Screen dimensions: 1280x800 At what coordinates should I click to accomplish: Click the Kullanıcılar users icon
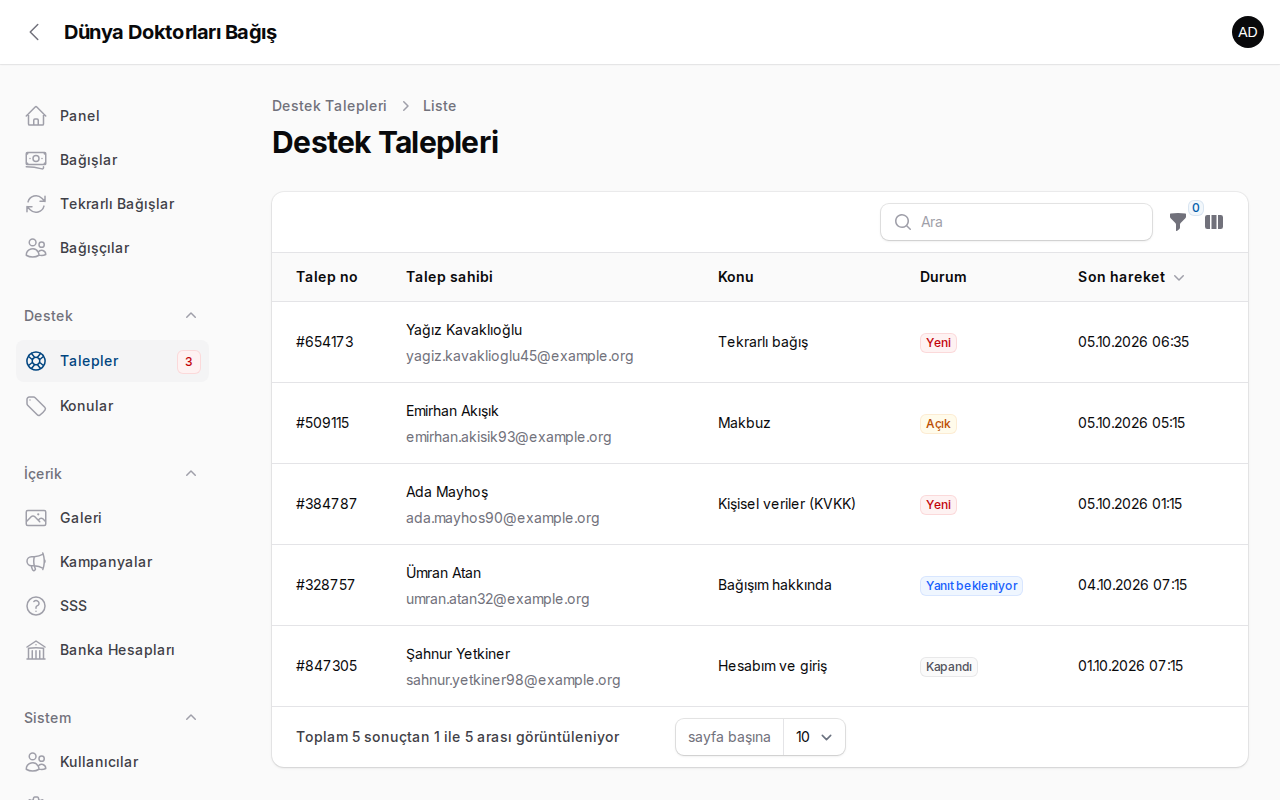pyautogui.click(x=36, y=762)
